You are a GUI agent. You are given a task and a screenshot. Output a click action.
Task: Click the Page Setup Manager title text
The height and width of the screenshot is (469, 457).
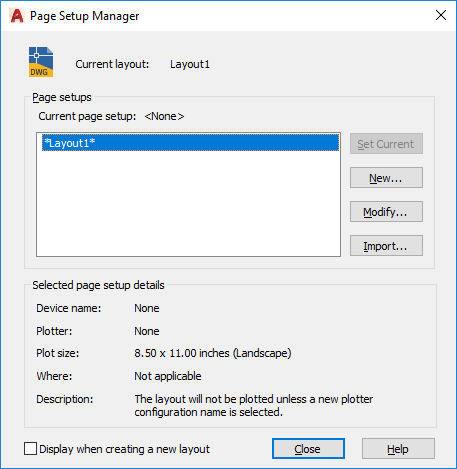click(85, 16)
